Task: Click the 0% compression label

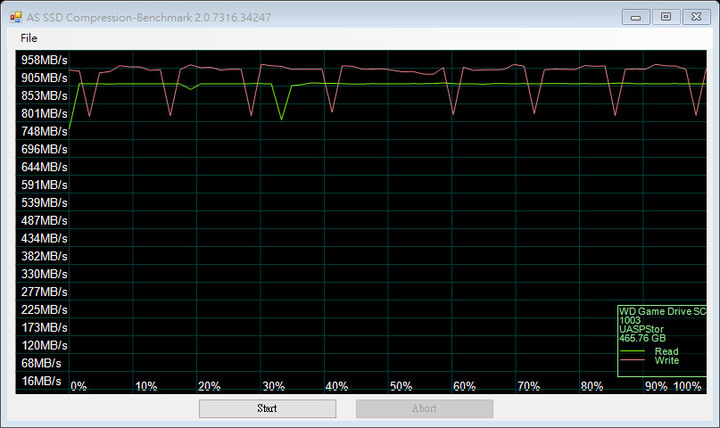Action: [79, 386]
